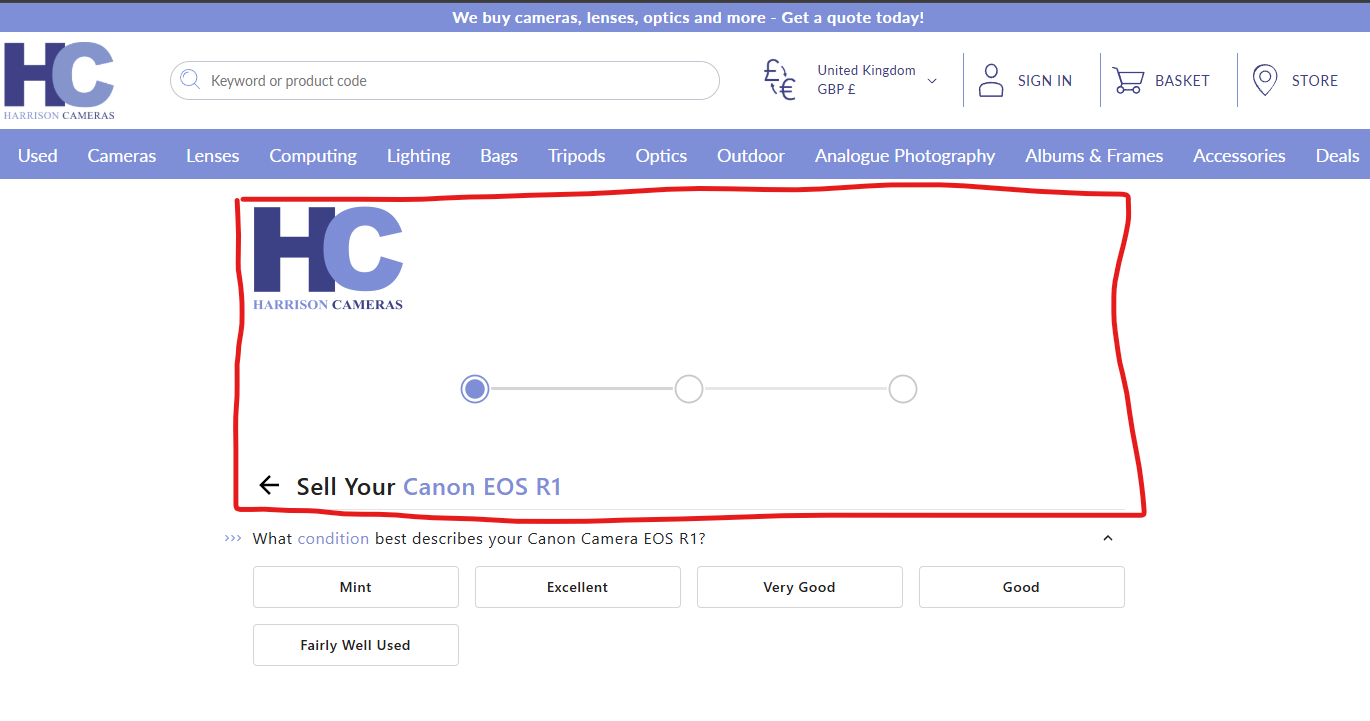Viewport: 1370px width, 721px height.
Task: Click the Harrison Cameras header logo
Action: (59, 80)
